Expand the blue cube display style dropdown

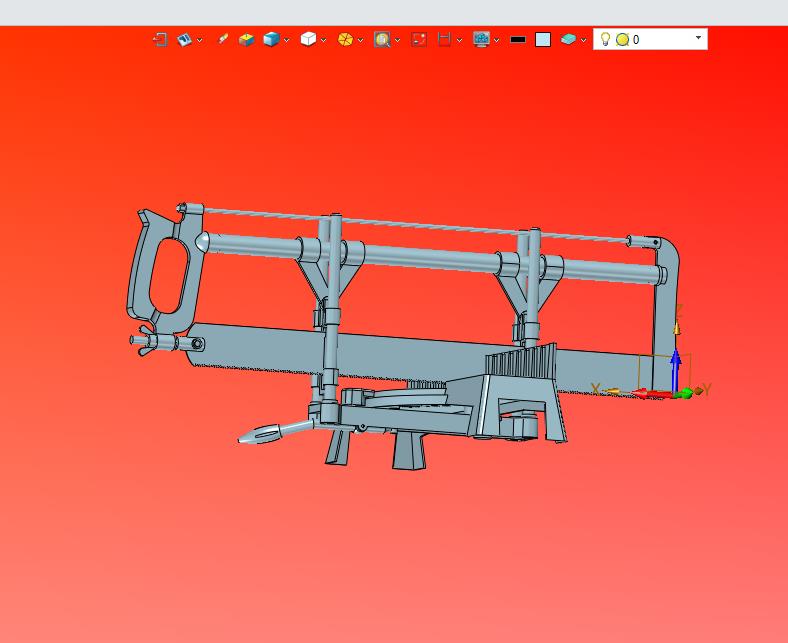pos(286,40)
